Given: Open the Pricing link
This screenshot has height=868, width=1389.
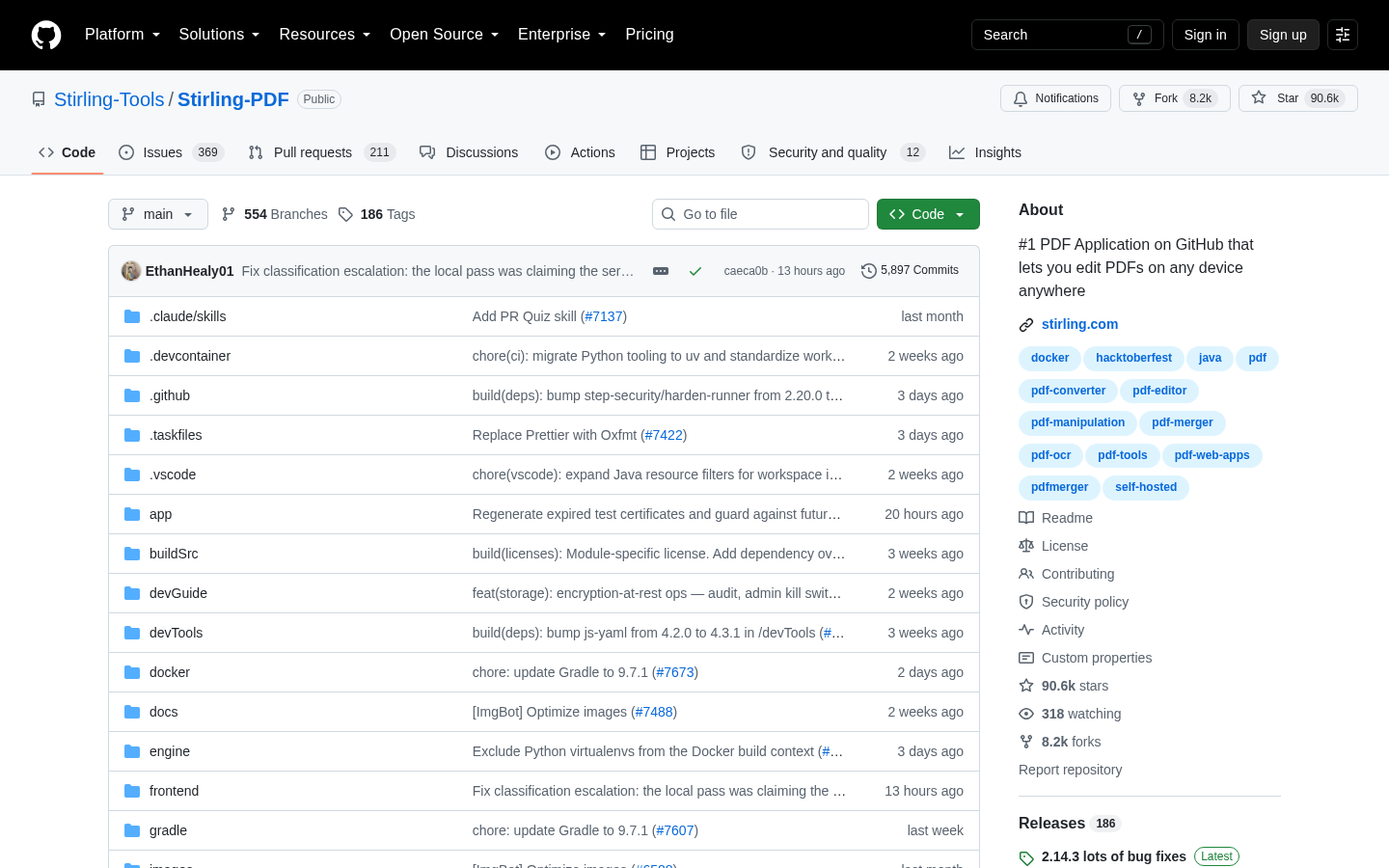Looking at the screenshot, I should tap(649, 35).
